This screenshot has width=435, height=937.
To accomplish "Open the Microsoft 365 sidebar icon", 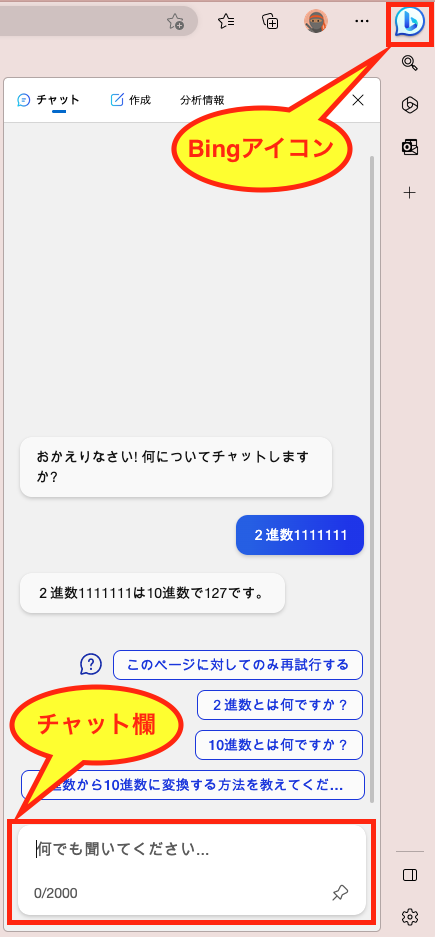I will 409,105.
